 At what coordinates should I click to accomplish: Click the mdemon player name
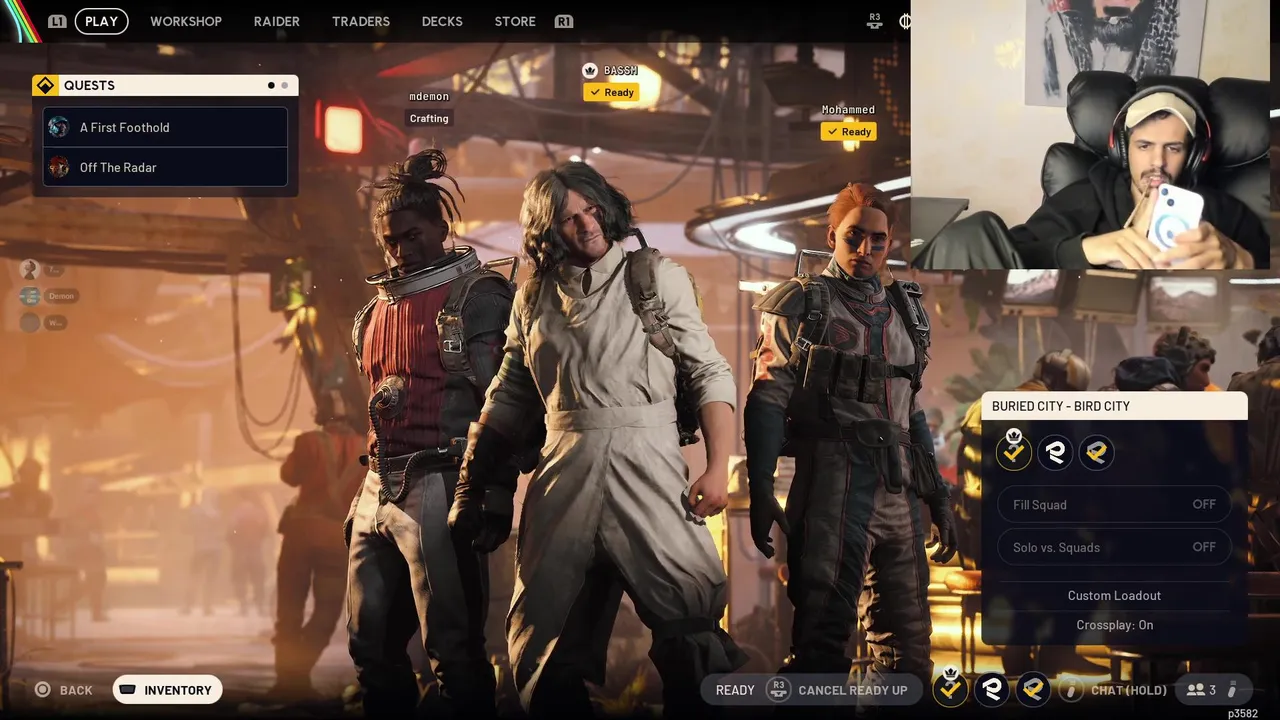point(429,96)
